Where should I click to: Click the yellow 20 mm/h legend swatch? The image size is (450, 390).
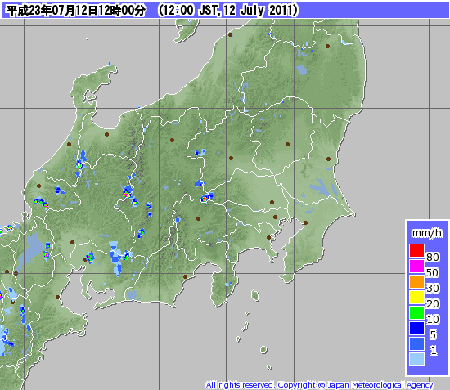coord(417,297)
